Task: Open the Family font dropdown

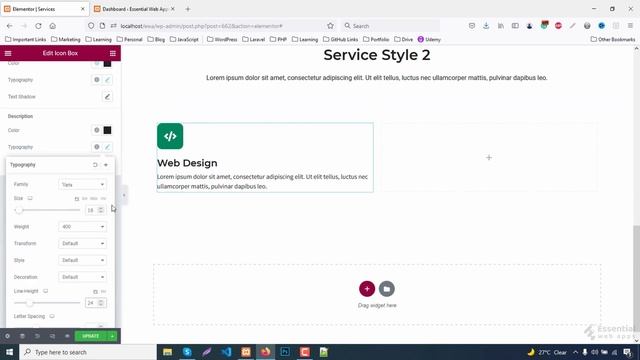Action: (x=82, y=184)
